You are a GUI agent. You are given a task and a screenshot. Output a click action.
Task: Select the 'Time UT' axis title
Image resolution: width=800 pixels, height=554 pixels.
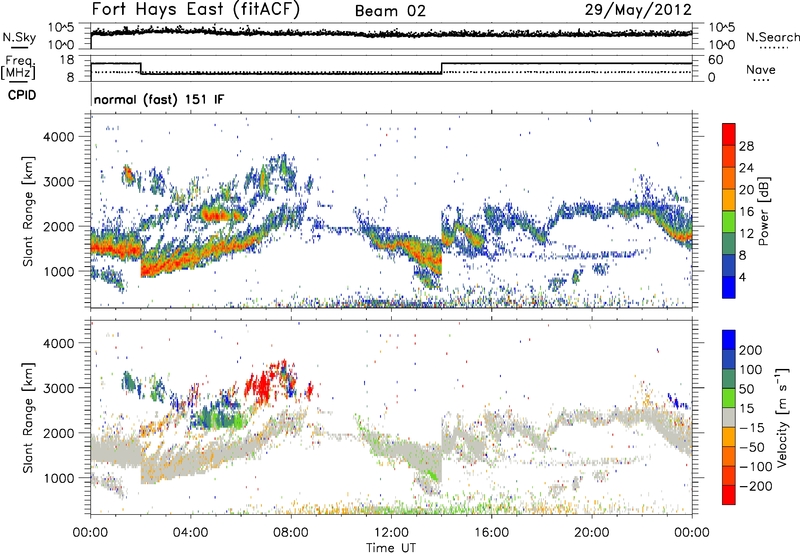click(x=391, y=548)
